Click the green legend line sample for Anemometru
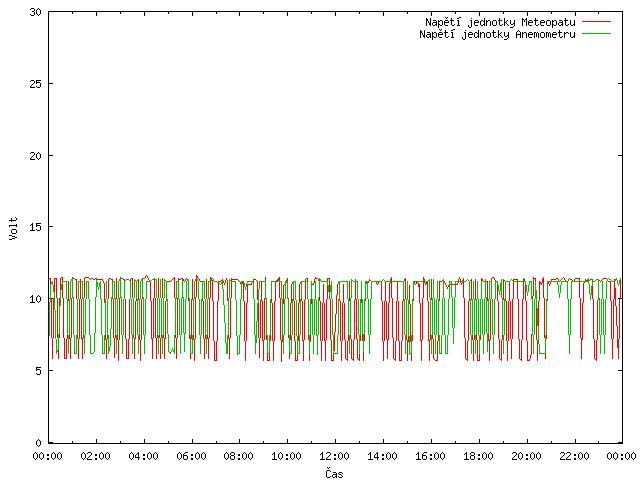 [596, 34]
